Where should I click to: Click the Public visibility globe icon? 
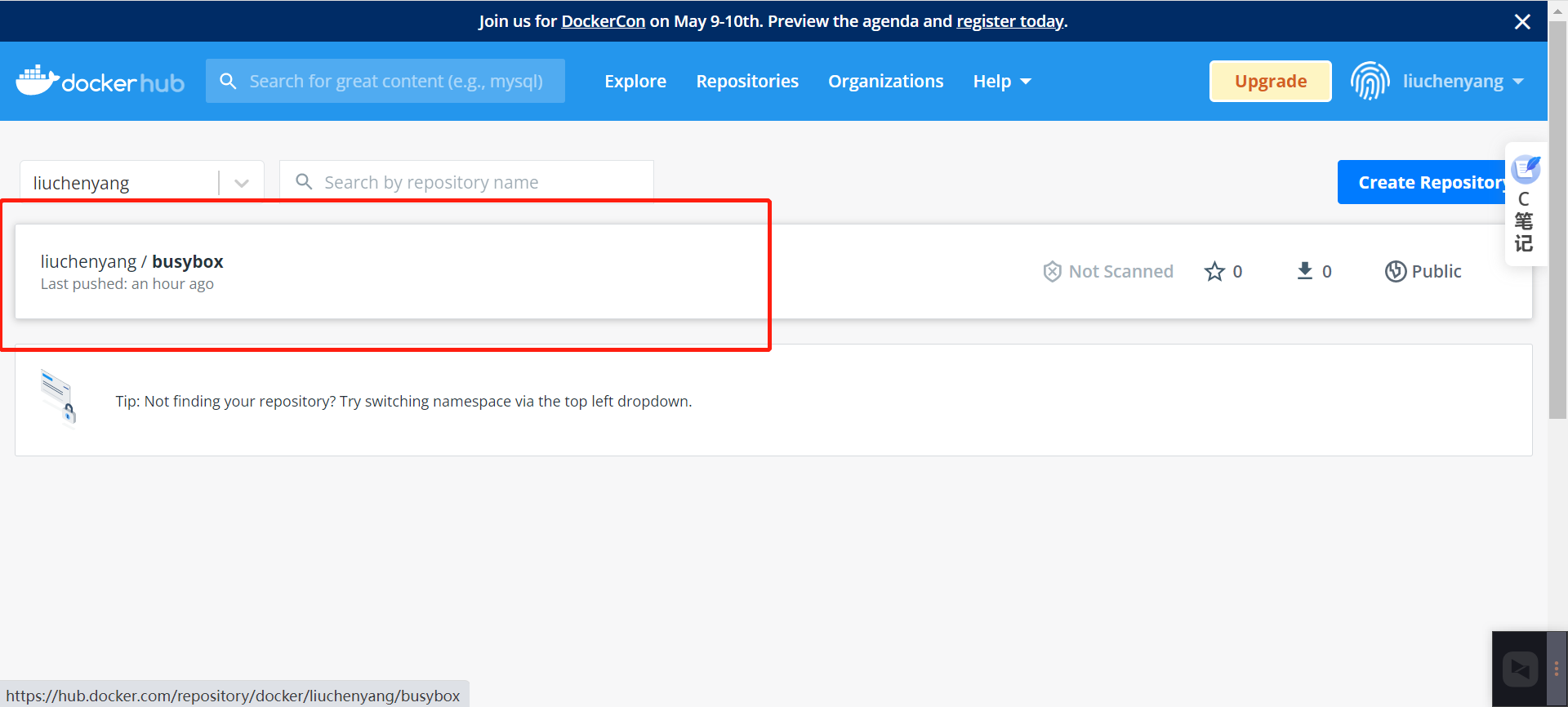1396,271
